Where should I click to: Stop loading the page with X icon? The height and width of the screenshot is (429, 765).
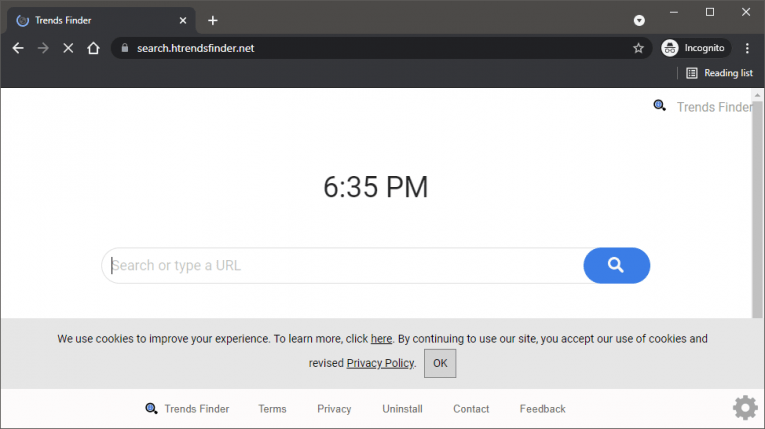tap(68, 48)
